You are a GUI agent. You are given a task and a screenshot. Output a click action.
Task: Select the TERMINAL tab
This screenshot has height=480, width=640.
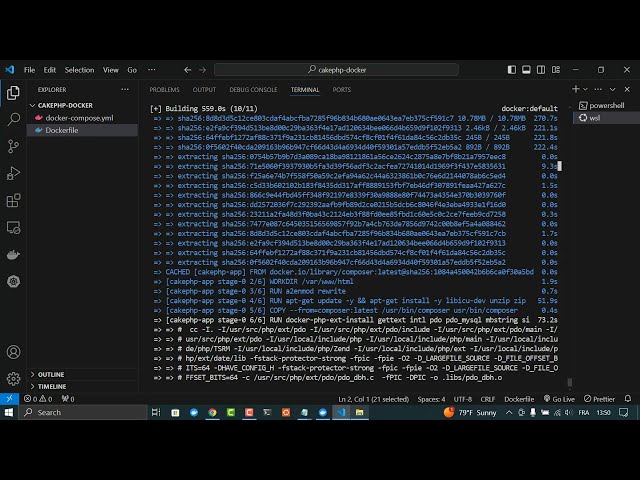305,90
